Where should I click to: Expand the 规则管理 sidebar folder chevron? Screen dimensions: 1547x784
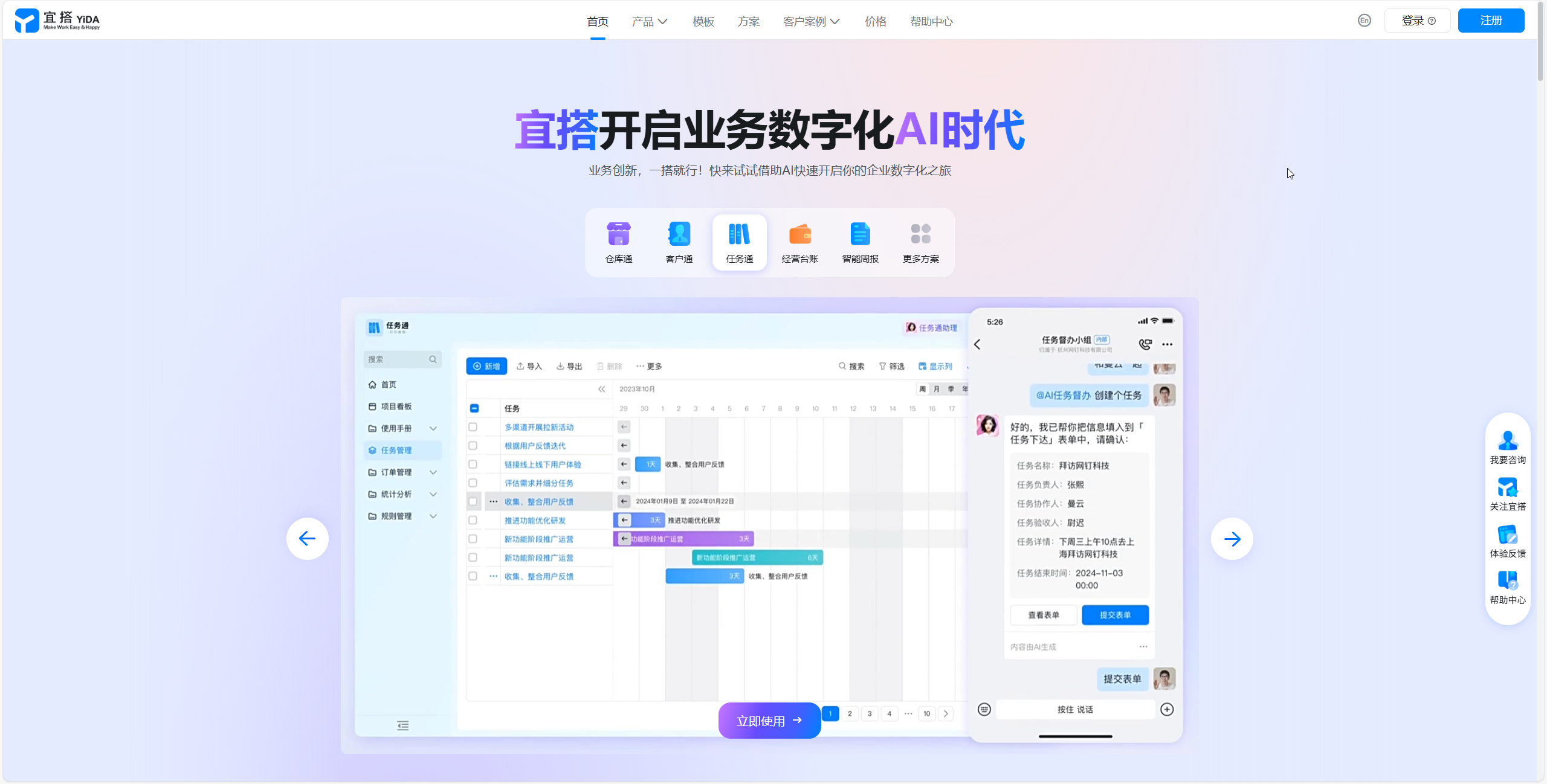coord(433,516)
